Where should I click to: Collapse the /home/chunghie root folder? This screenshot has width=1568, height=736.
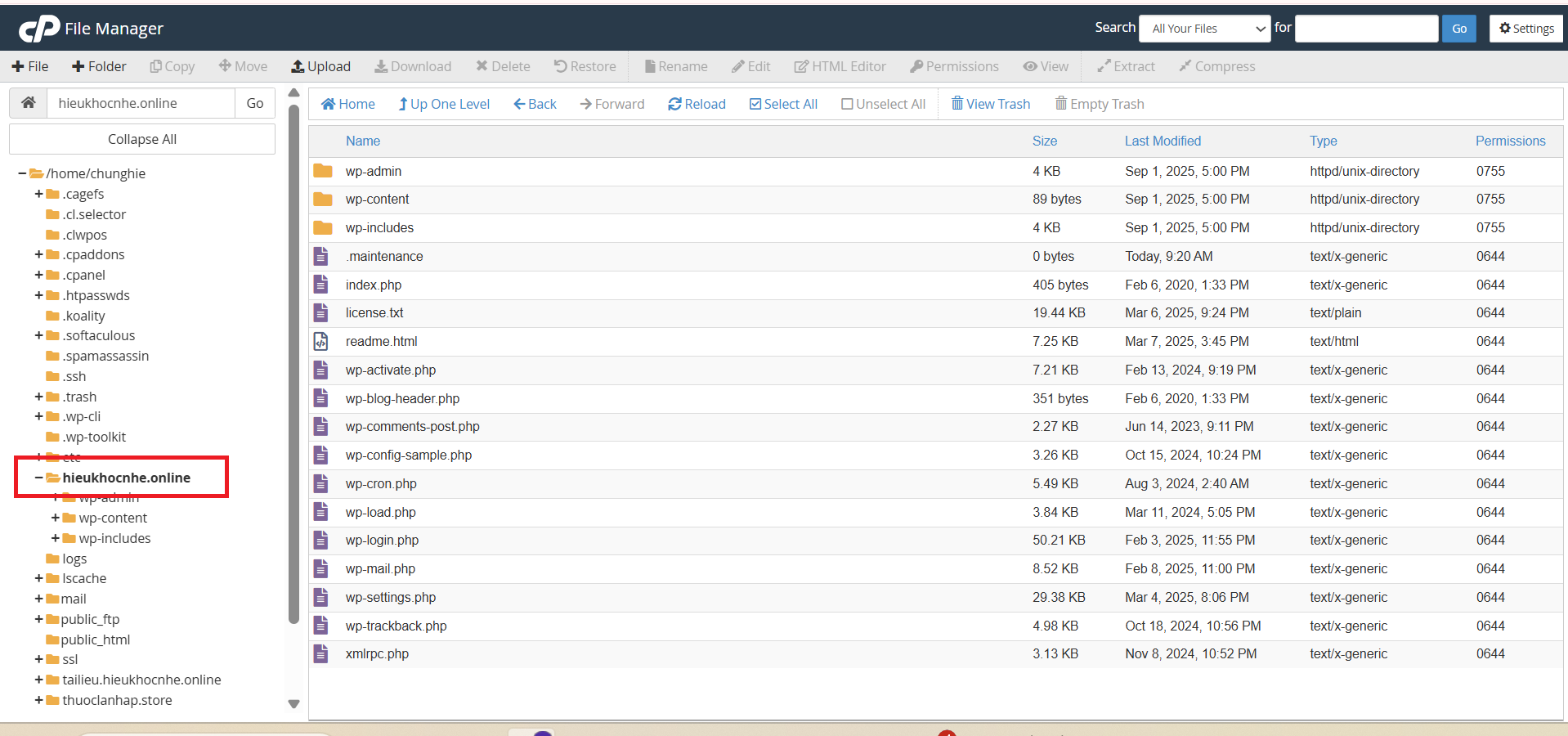22,173
